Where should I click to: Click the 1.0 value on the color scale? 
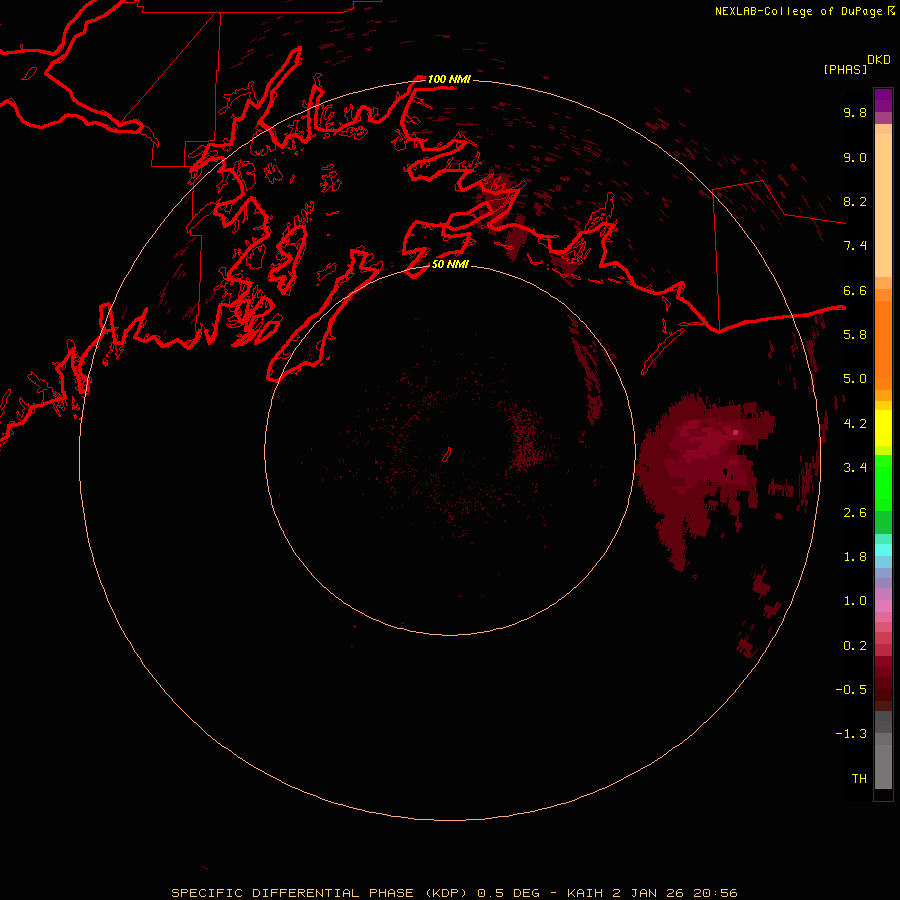click(x=855, y=601)
